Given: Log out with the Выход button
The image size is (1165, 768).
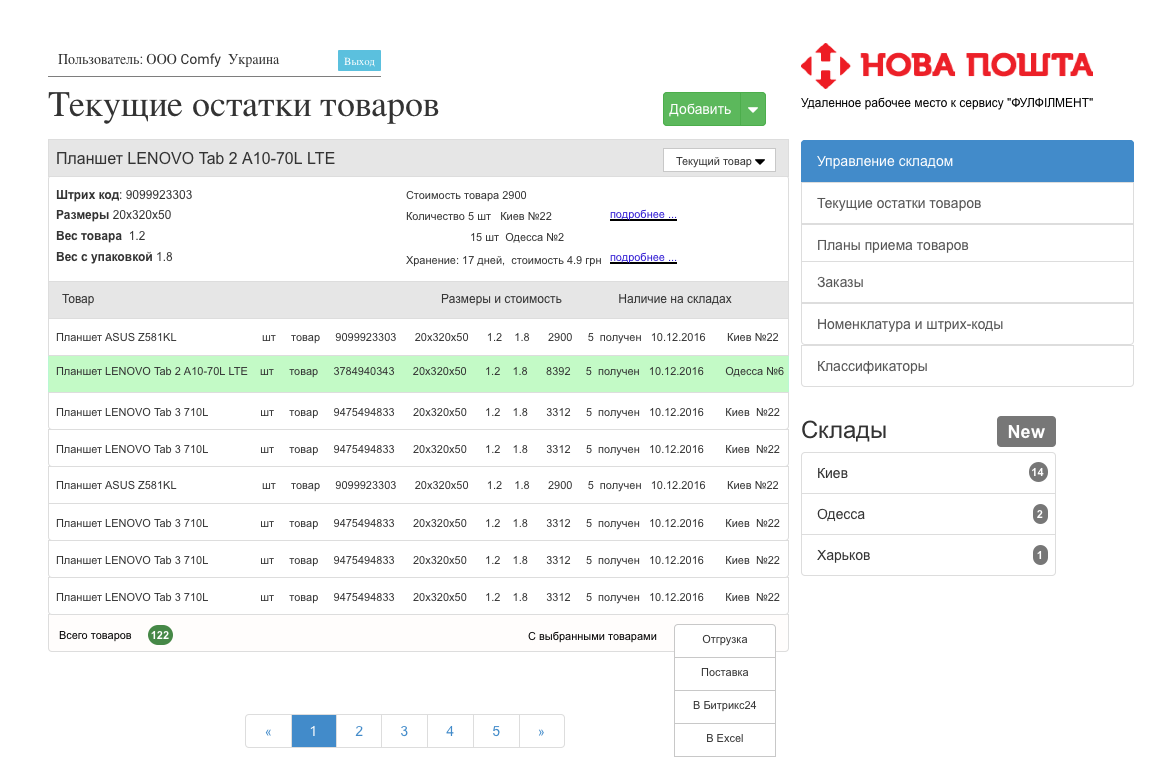Looking at the screenshot, I should (360, 61).
